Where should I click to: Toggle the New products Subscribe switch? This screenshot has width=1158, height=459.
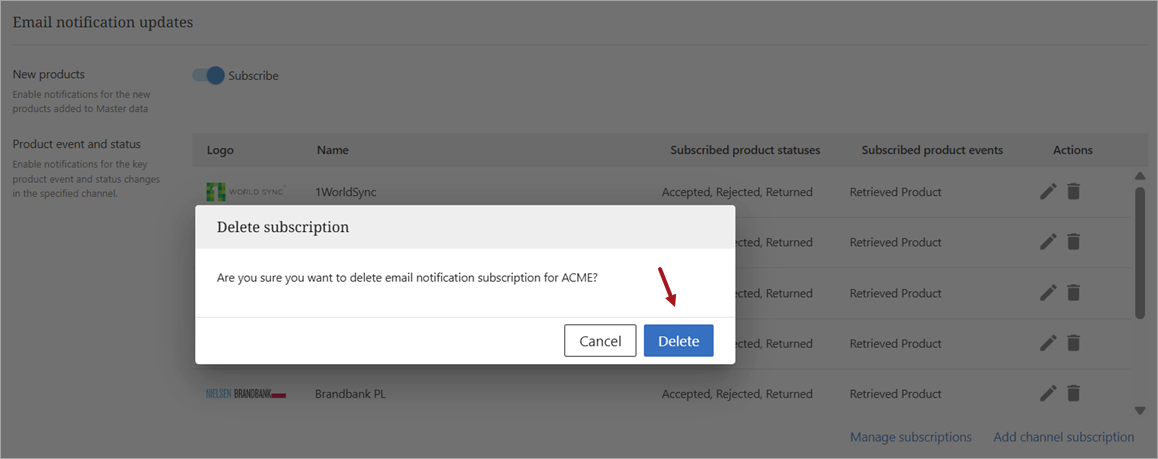pos(209,75)
